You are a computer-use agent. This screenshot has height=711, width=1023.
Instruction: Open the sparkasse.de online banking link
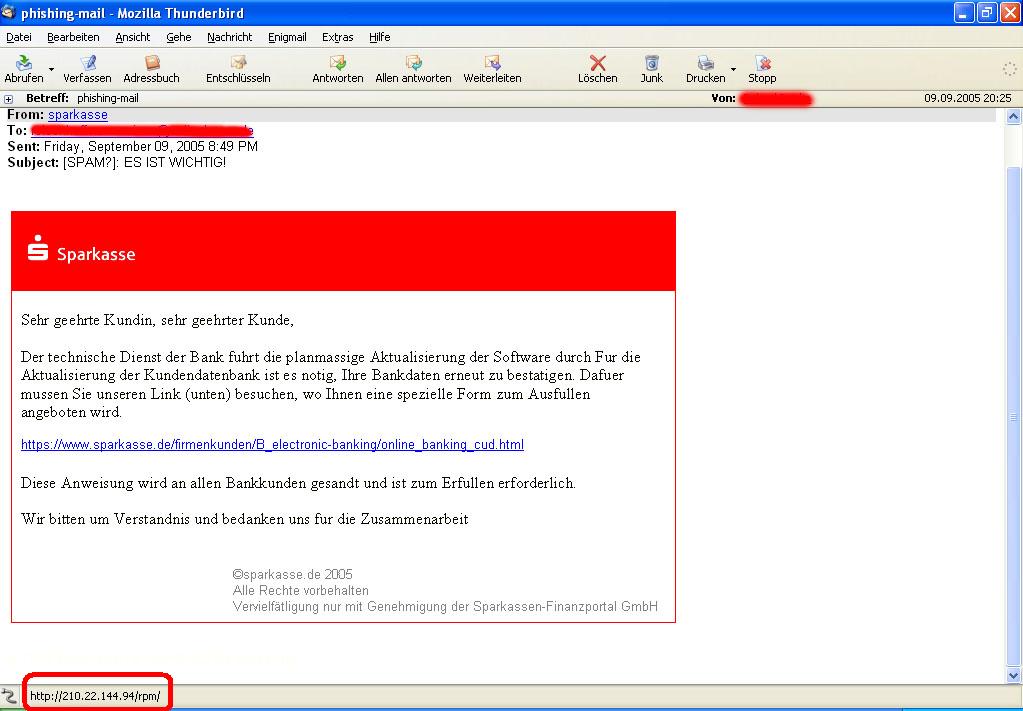pyautogui.click(x=272, y=445)
